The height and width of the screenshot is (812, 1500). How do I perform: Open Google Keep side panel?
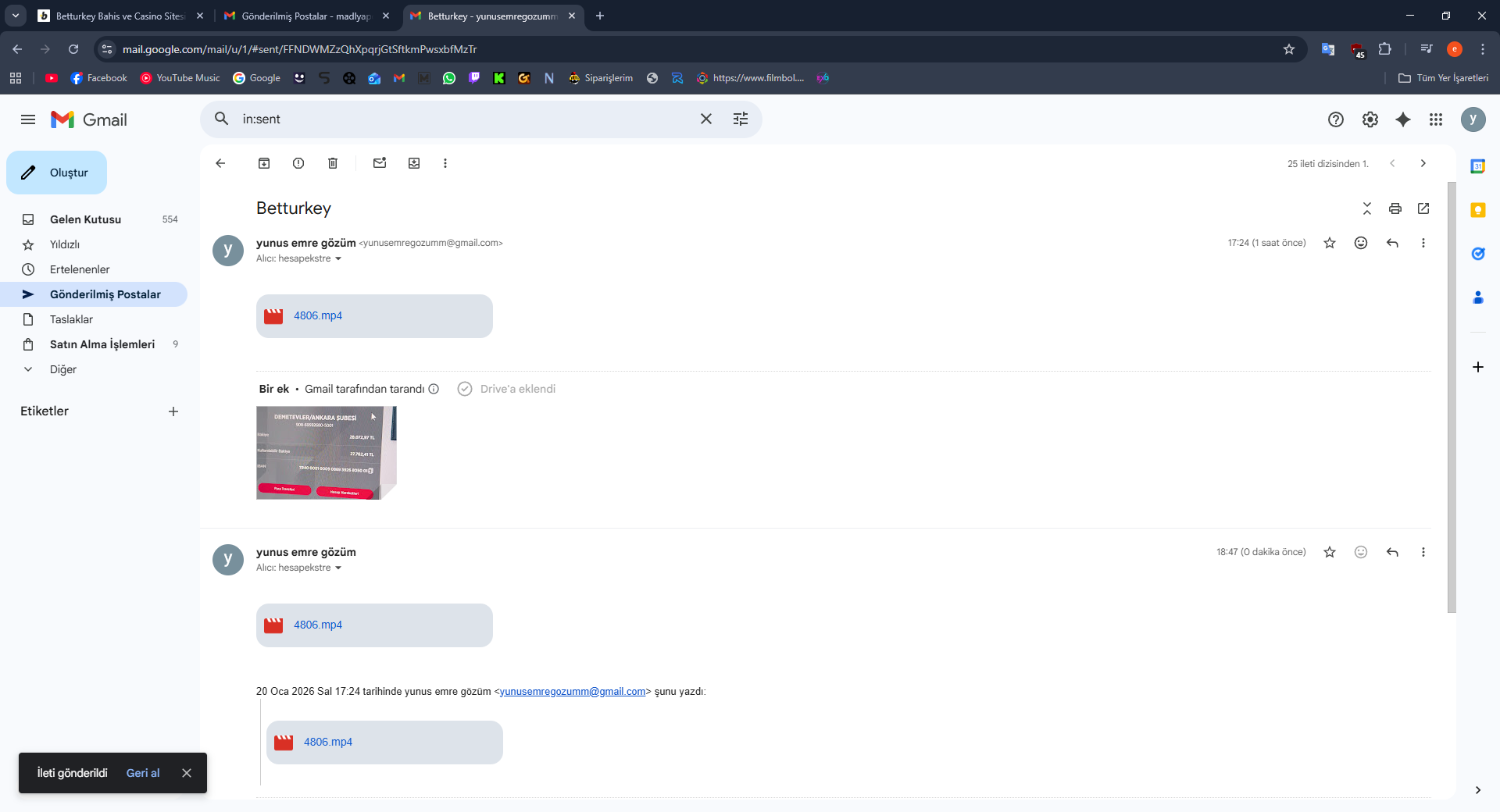click(x=1478, y=210)
